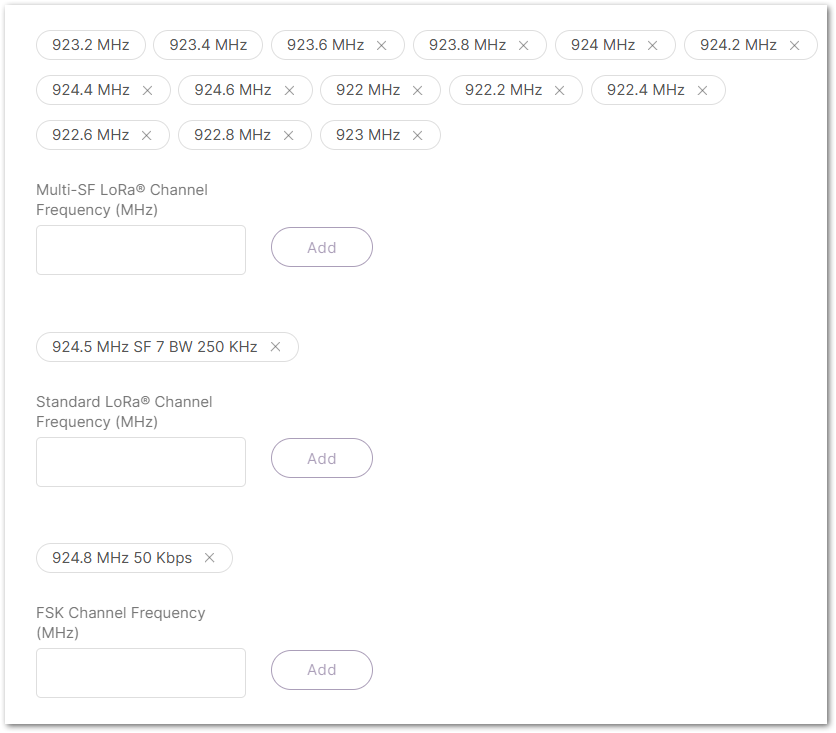
Task: Remove the 924.6 MHz channel chip
Action: click(289, 90)
